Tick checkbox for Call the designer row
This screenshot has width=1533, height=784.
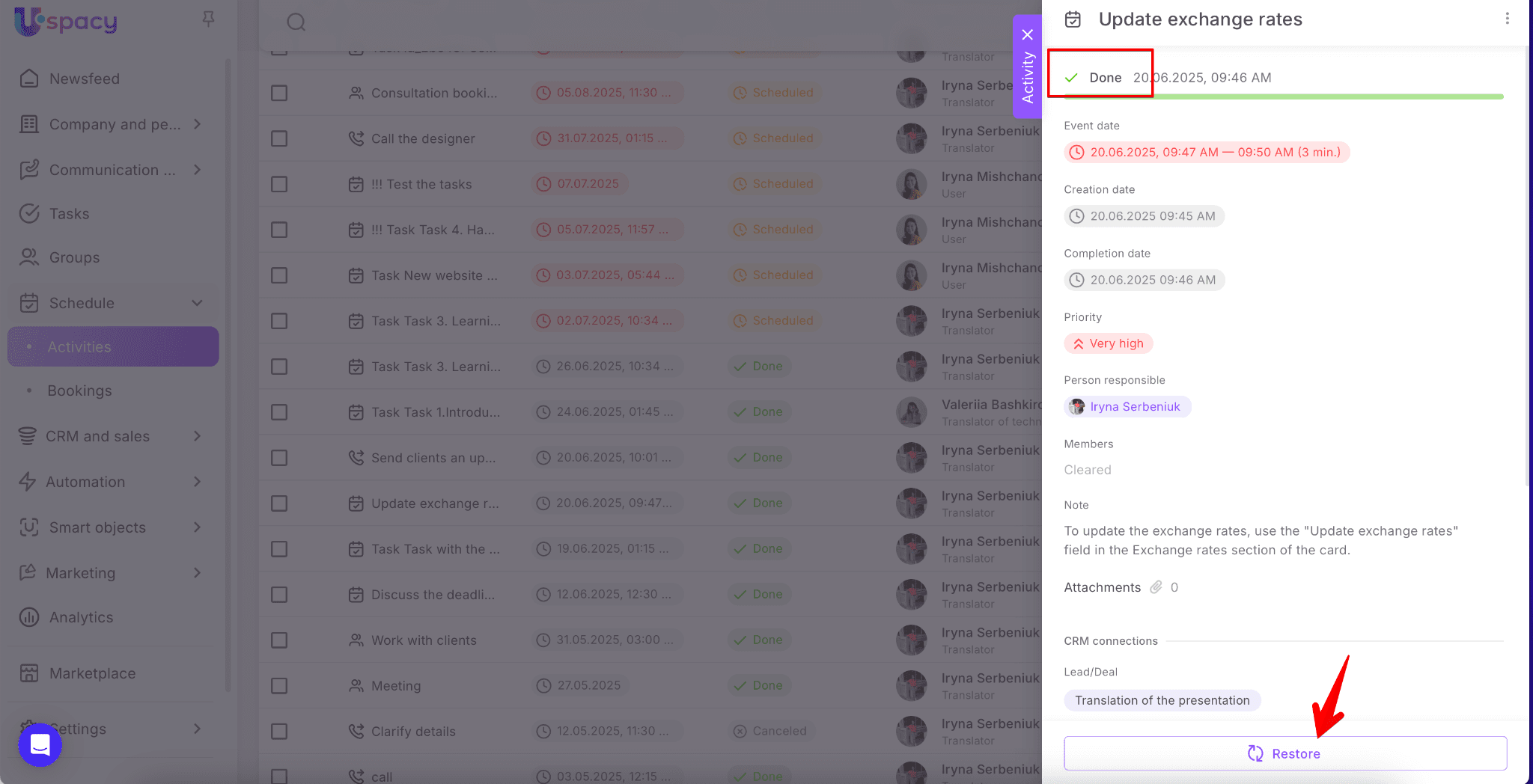tap(279, 138)
